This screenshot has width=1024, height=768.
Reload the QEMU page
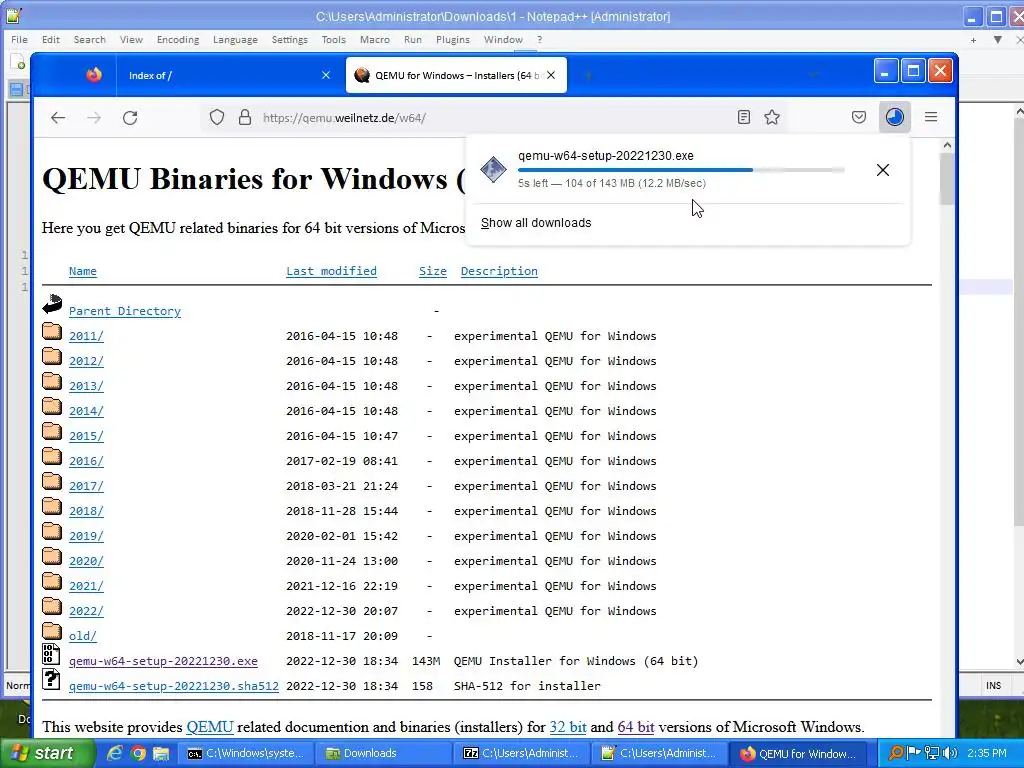pyautogui.click(x=130, y=118)
